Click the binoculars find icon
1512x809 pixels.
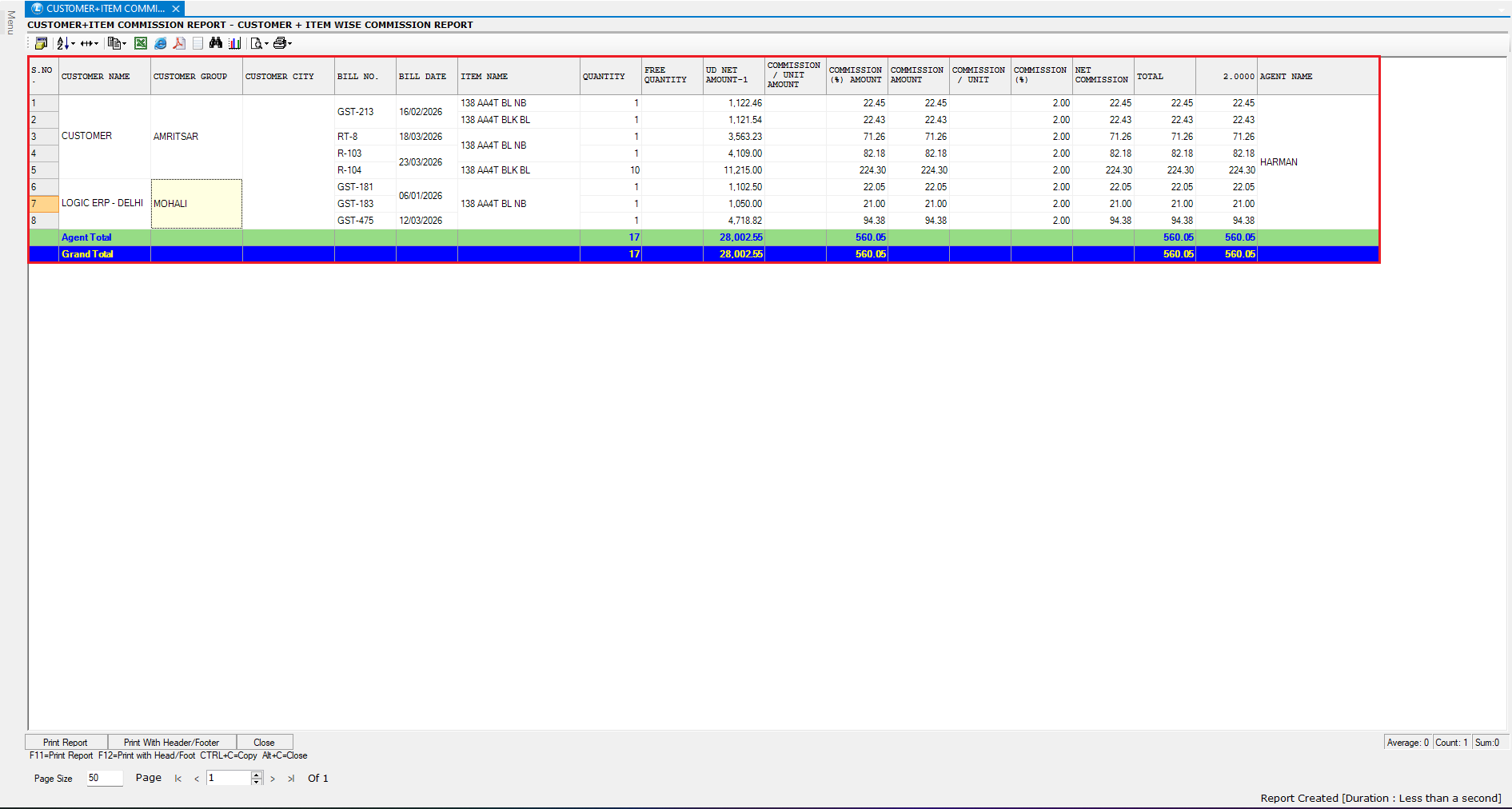215,43
